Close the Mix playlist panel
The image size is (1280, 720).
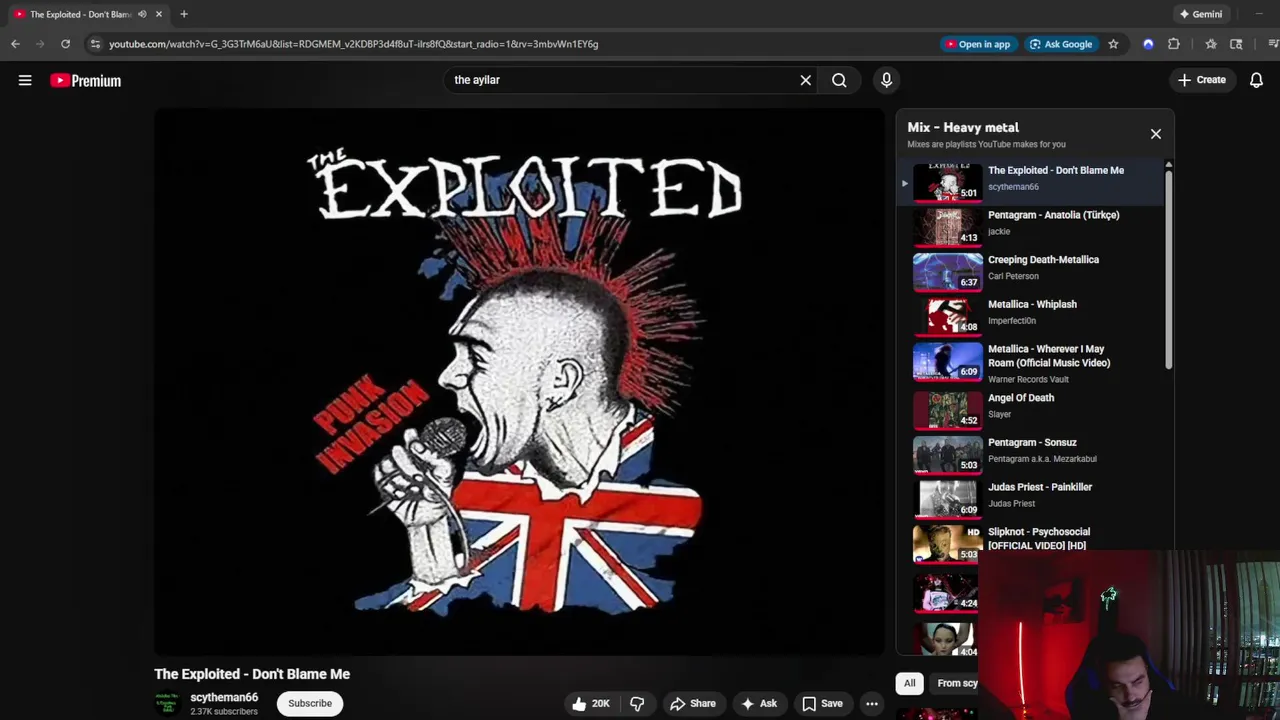[1155, 133]
